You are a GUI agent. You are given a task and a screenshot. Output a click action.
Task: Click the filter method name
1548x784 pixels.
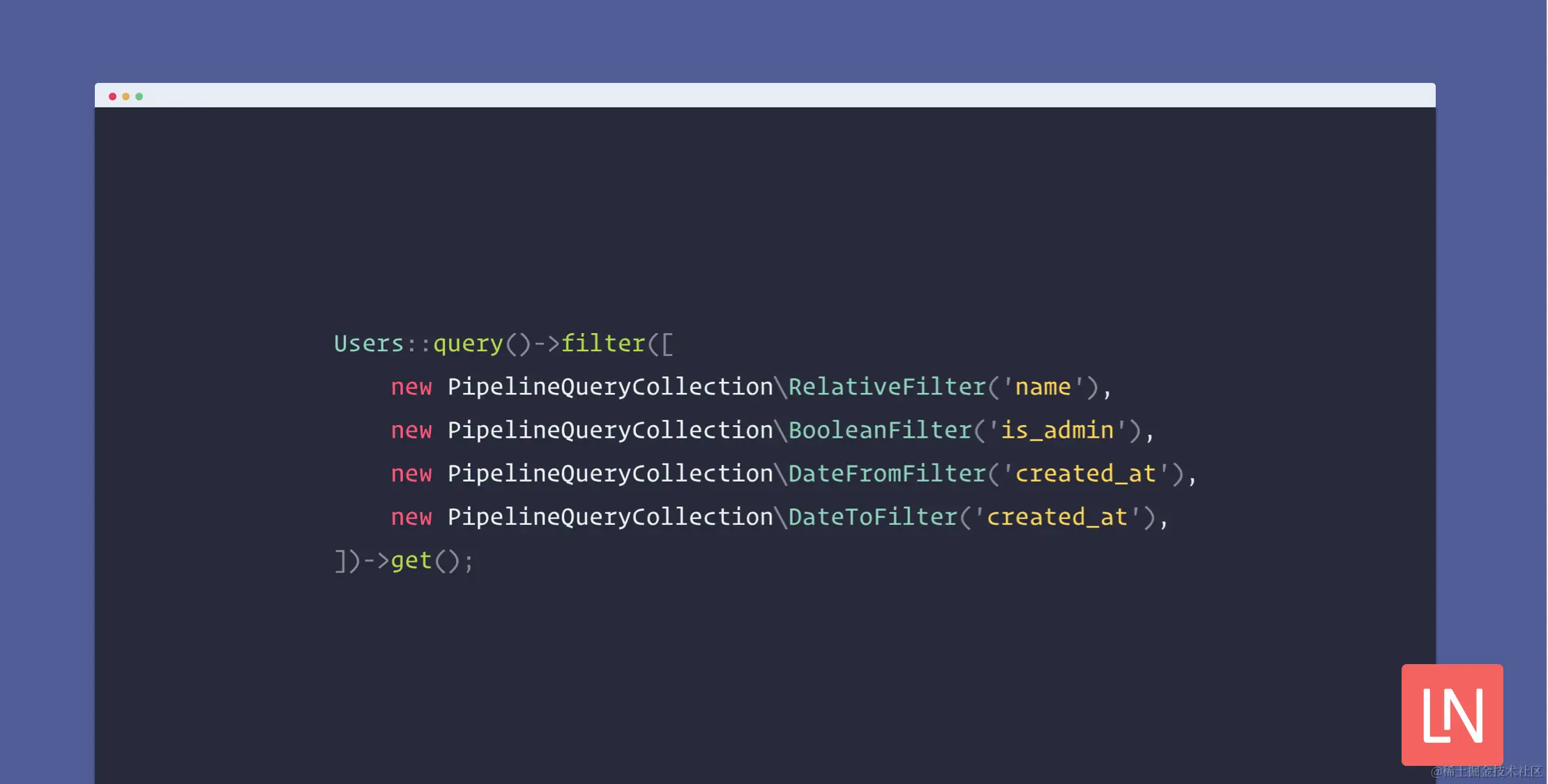603,343
